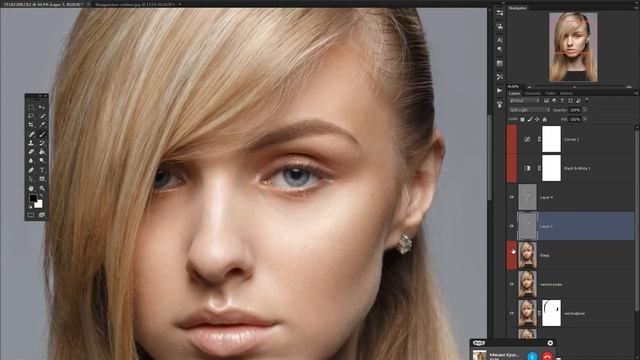
Task: Toggle lock all padlock icon
Action: pos(544,120)
